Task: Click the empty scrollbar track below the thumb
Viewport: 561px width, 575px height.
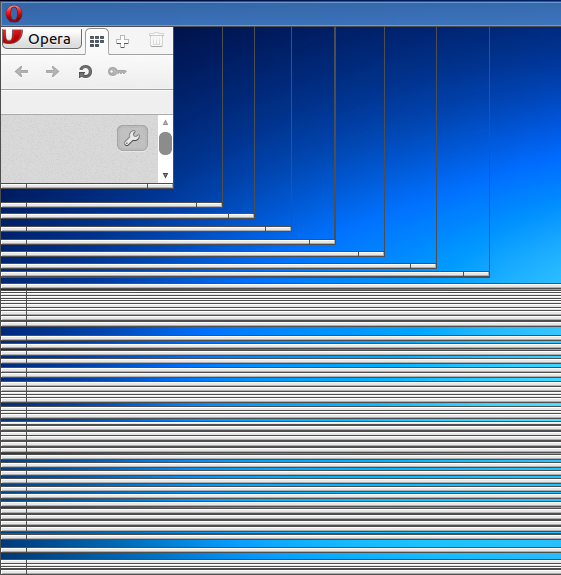Action: click(x=165, y=163)
